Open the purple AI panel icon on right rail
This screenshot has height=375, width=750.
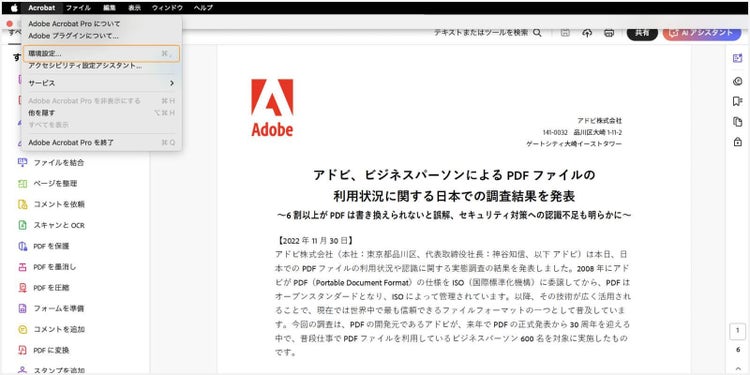tap(737, 58)
